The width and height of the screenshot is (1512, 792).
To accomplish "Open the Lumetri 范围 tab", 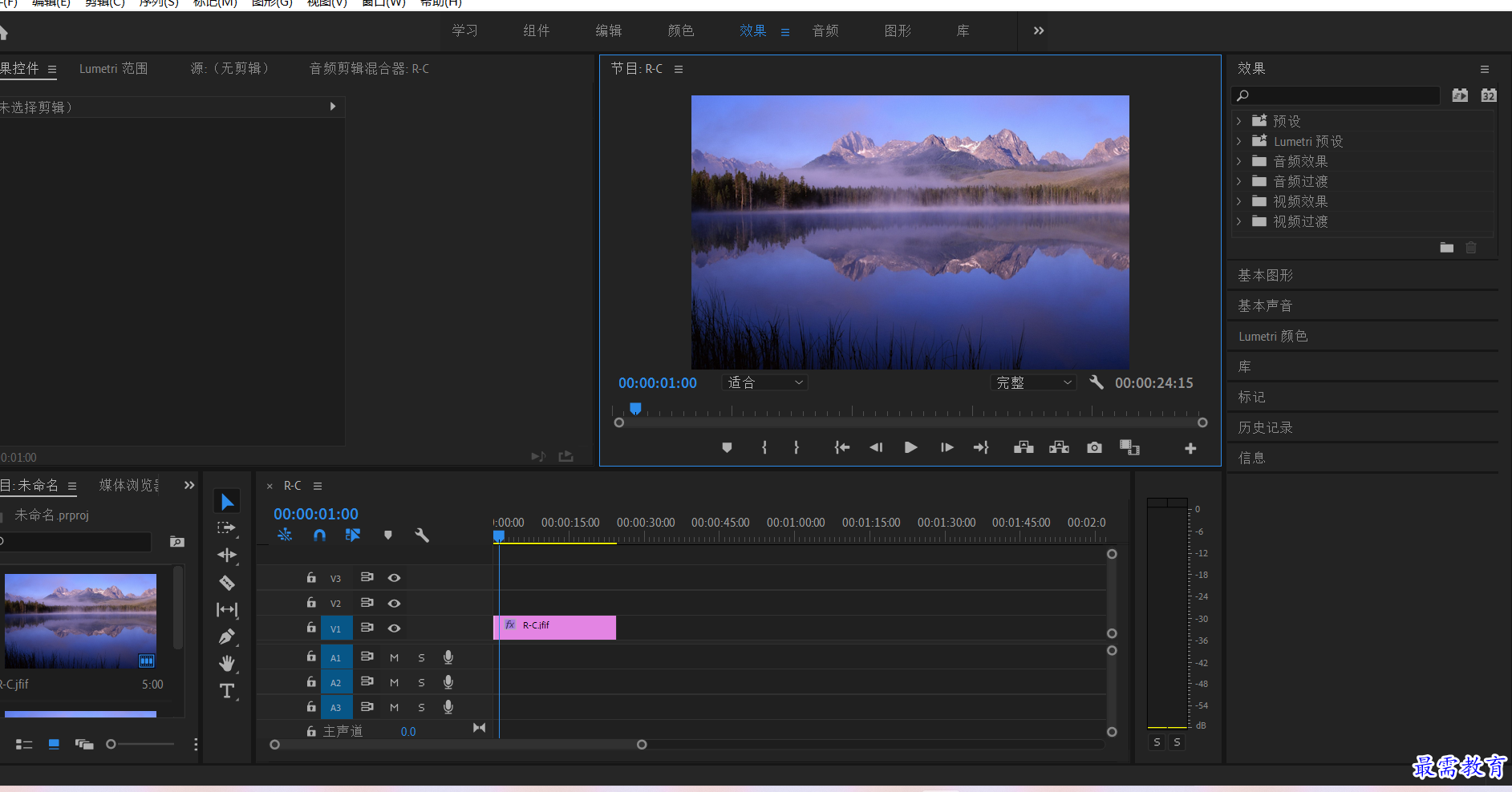I will point(113,69).
